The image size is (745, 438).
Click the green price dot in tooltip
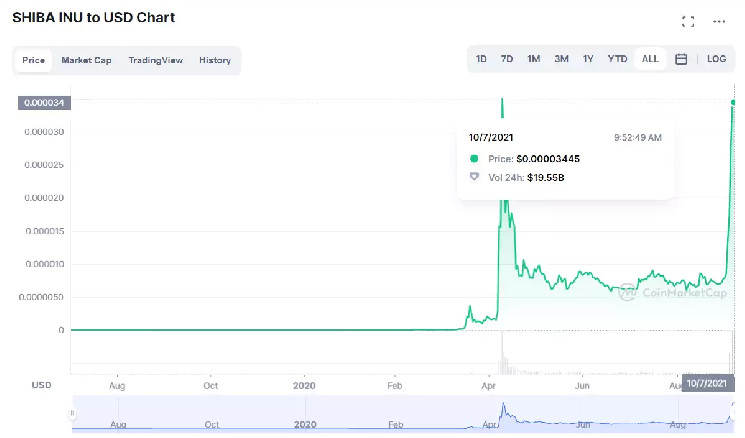tap(474, 158)
